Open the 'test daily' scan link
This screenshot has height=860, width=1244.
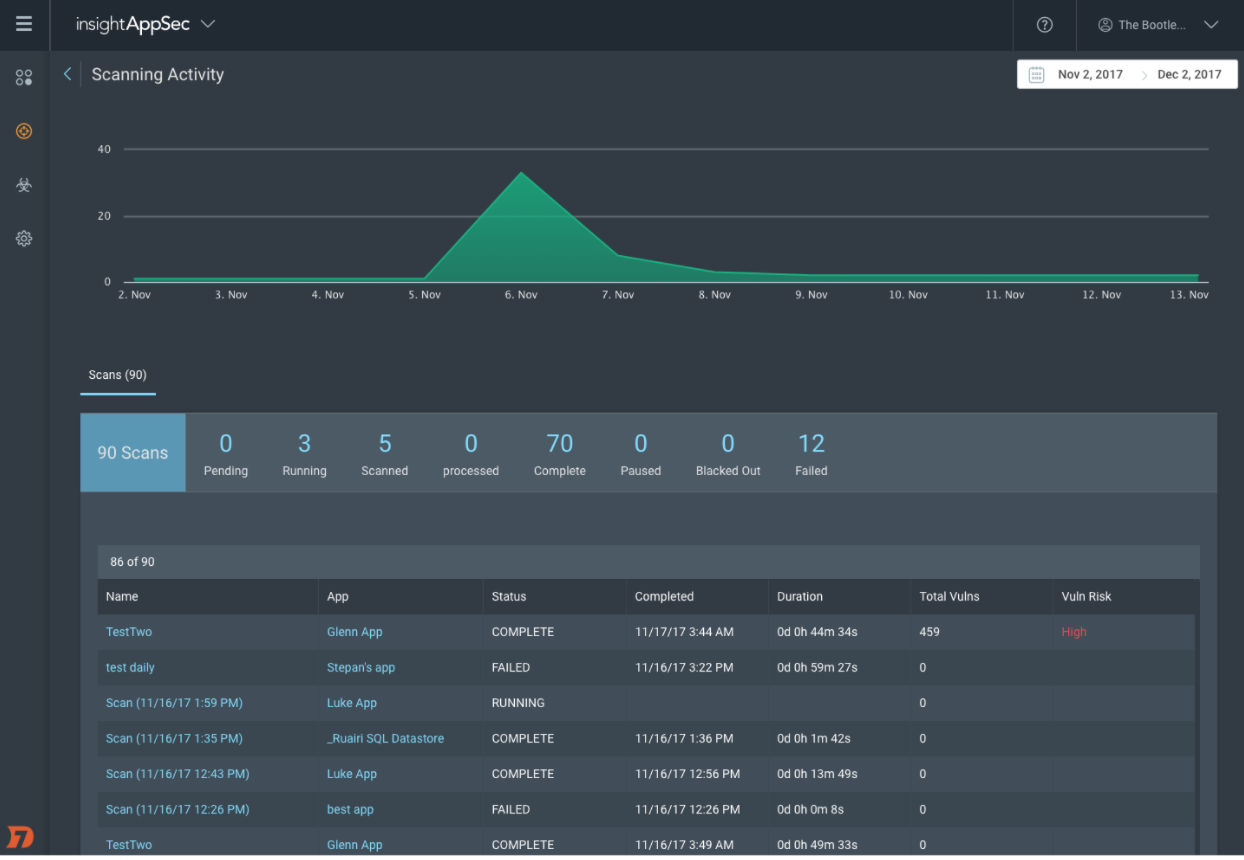(130, 667)
